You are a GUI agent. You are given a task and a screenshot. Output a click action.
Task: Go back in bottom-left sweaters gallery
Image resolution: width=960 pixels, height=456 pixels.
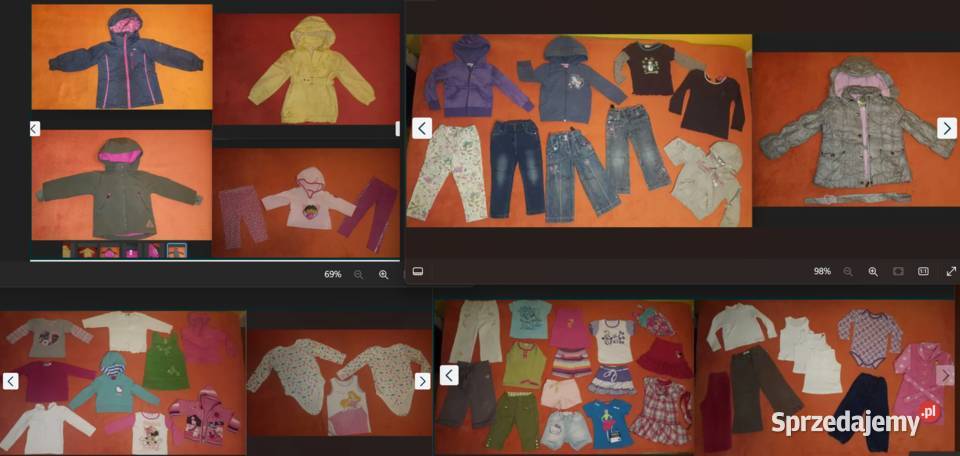click(11, 381)
